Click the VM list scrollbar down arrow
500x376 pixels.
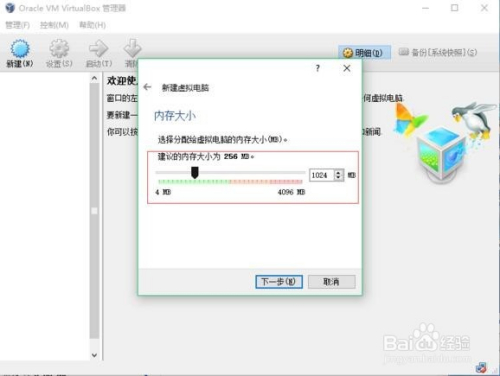coord(94,355)
